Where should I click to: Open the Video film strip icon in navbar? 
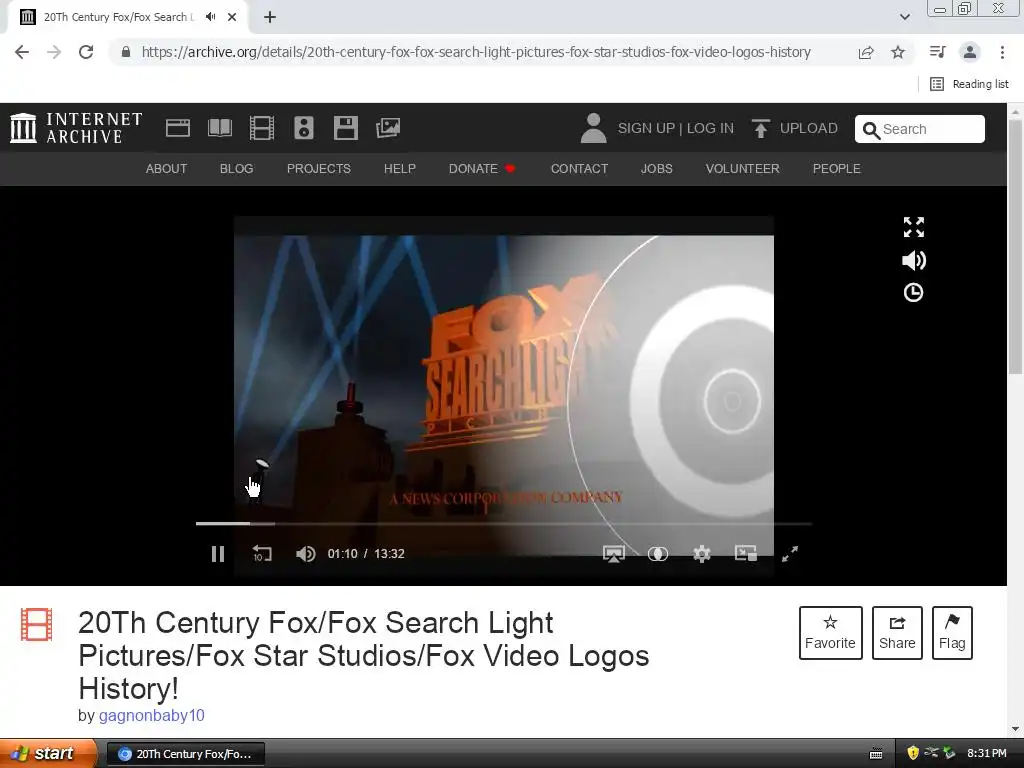click(262, 128)
